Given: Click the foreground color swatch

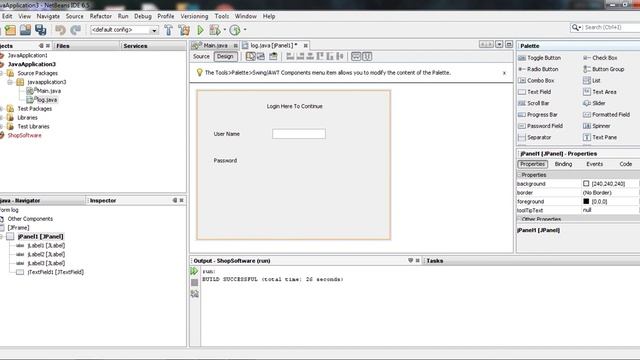Looking at the screenshot, I should click(586, 201).
